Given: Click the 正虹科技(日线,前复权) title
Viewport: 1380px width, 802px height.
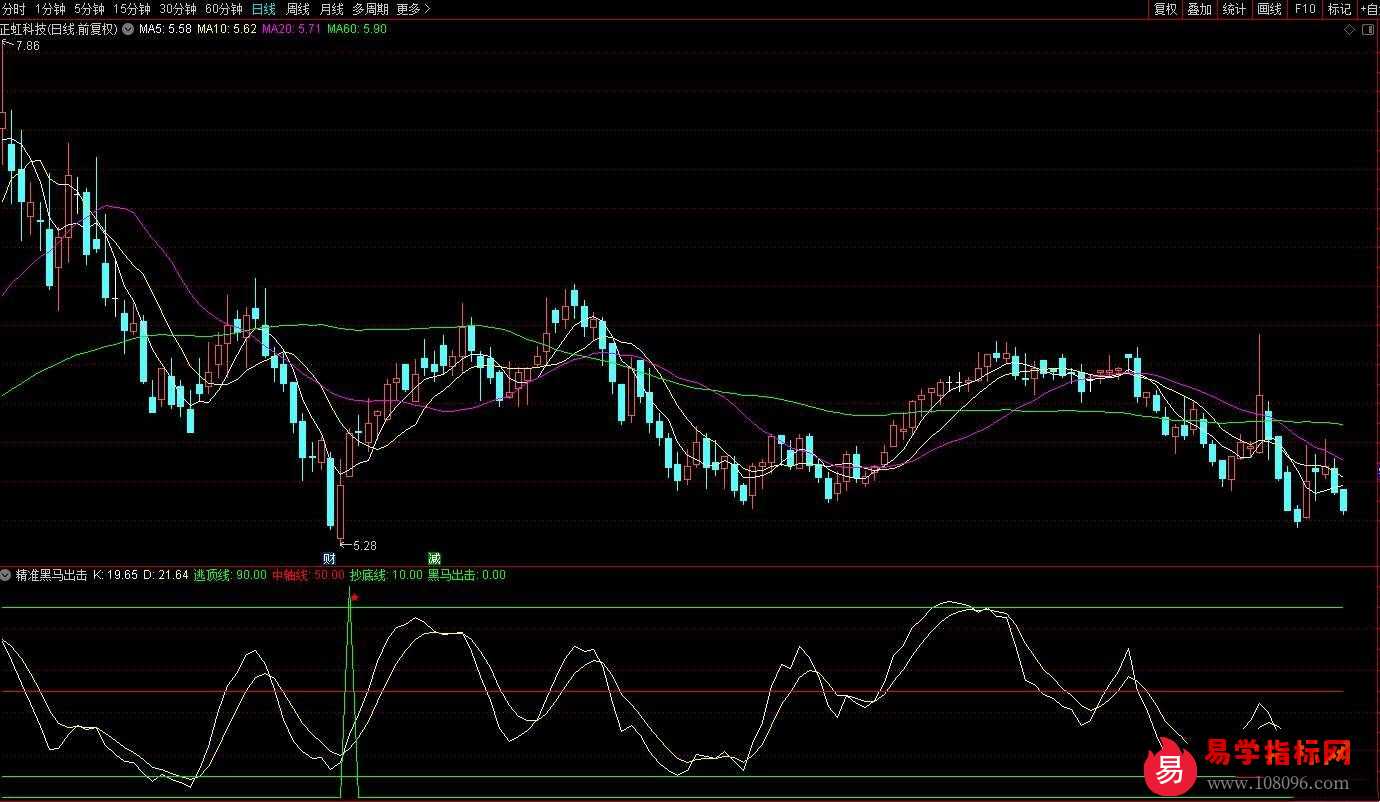Looking at the screenshot, I should 59,29.
